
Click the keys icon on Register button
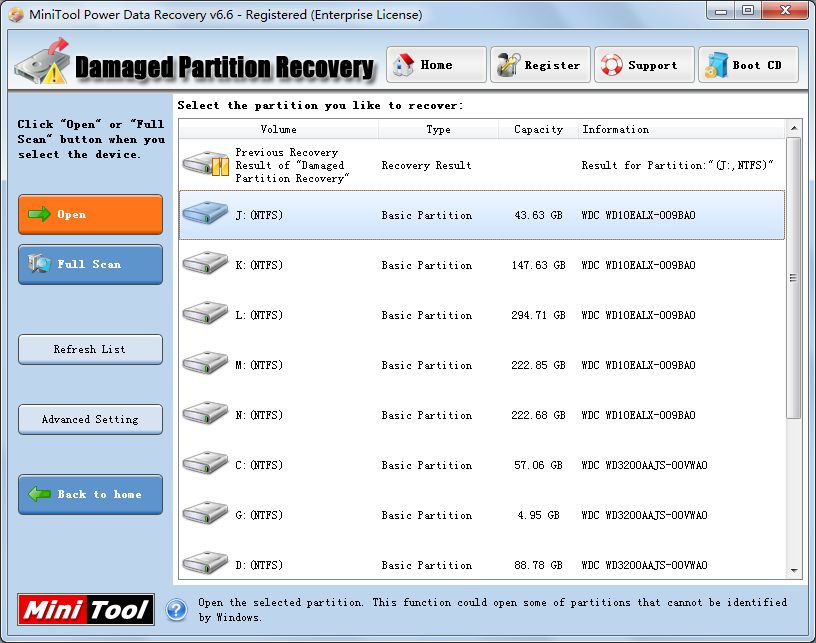tap(508, 65)
